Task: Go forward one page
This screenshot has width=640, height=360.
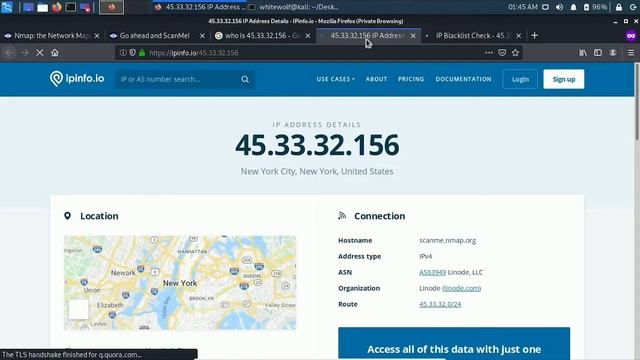Action: [x=24, y=53]
